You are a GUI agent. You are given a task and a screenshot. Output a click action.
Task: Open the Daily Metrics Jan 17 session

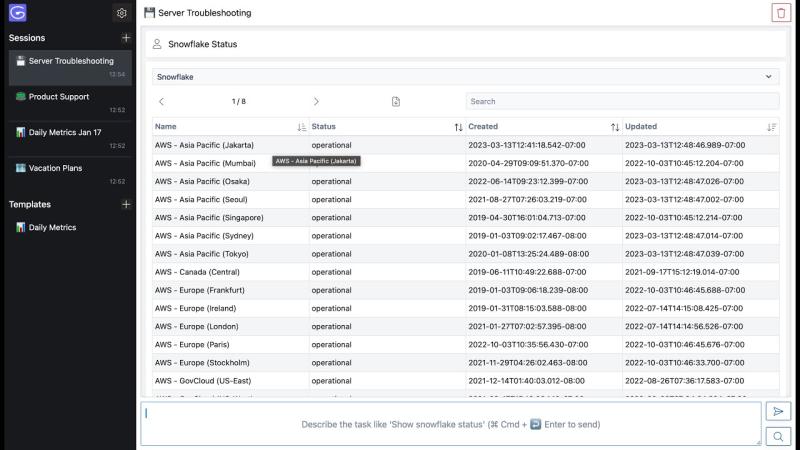(70, 139)
